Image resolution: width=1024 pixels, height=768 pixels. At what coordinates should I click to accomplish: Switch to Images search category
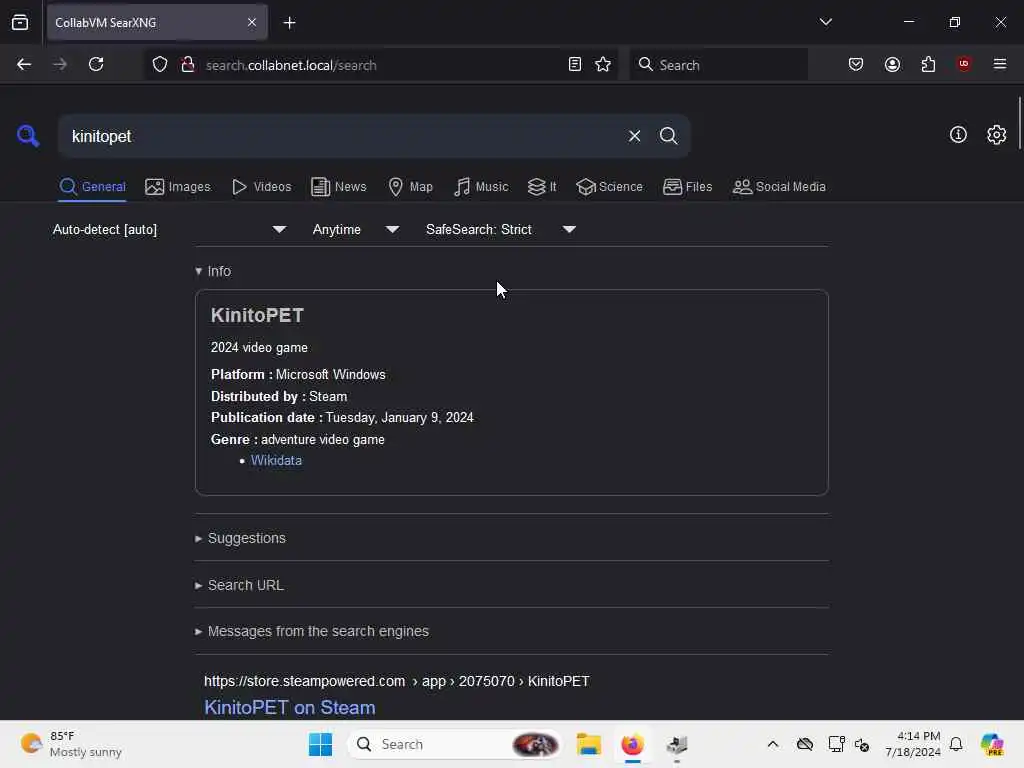pos(178,187)
